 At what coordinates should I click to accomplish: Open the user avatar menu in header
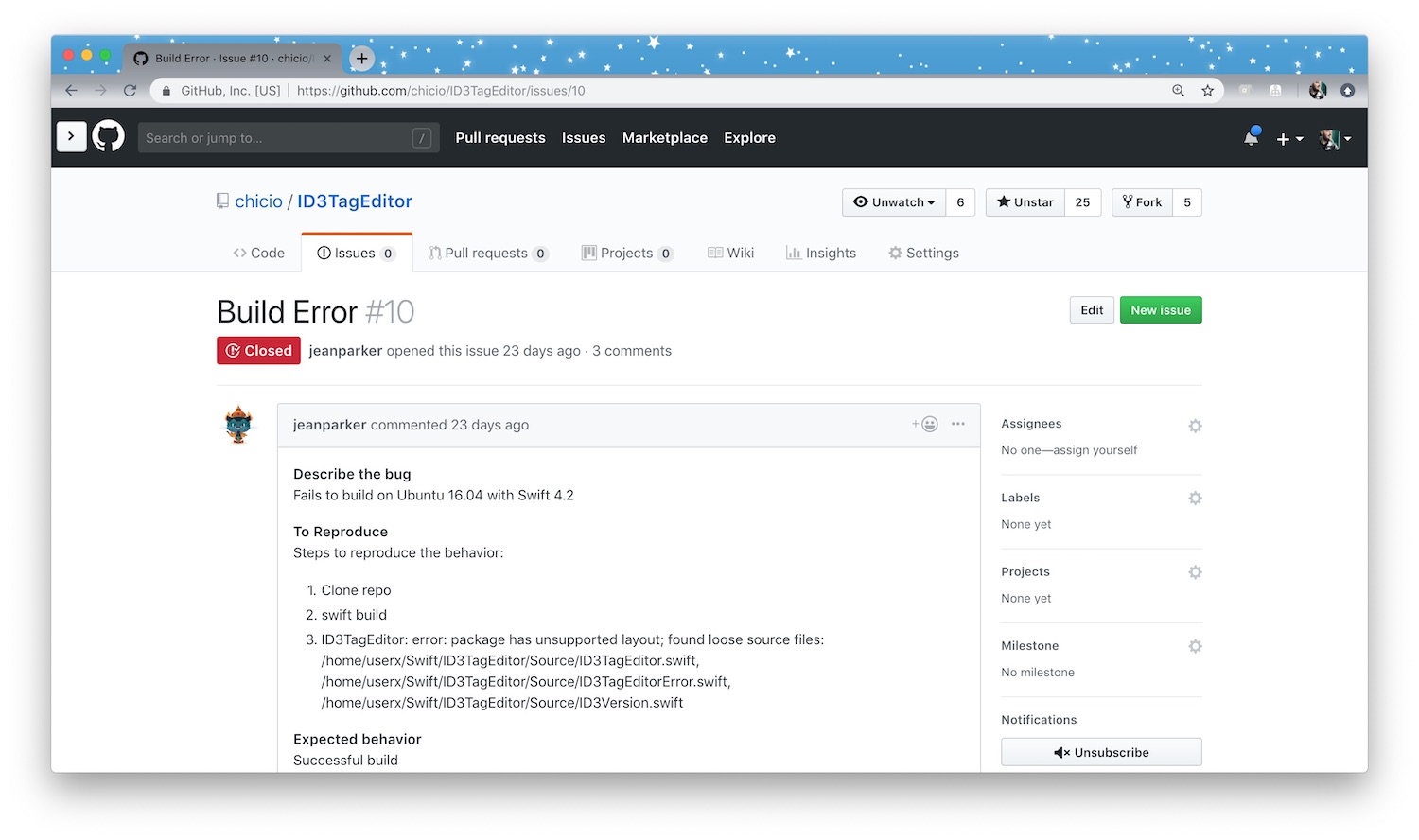(1335, 139)
